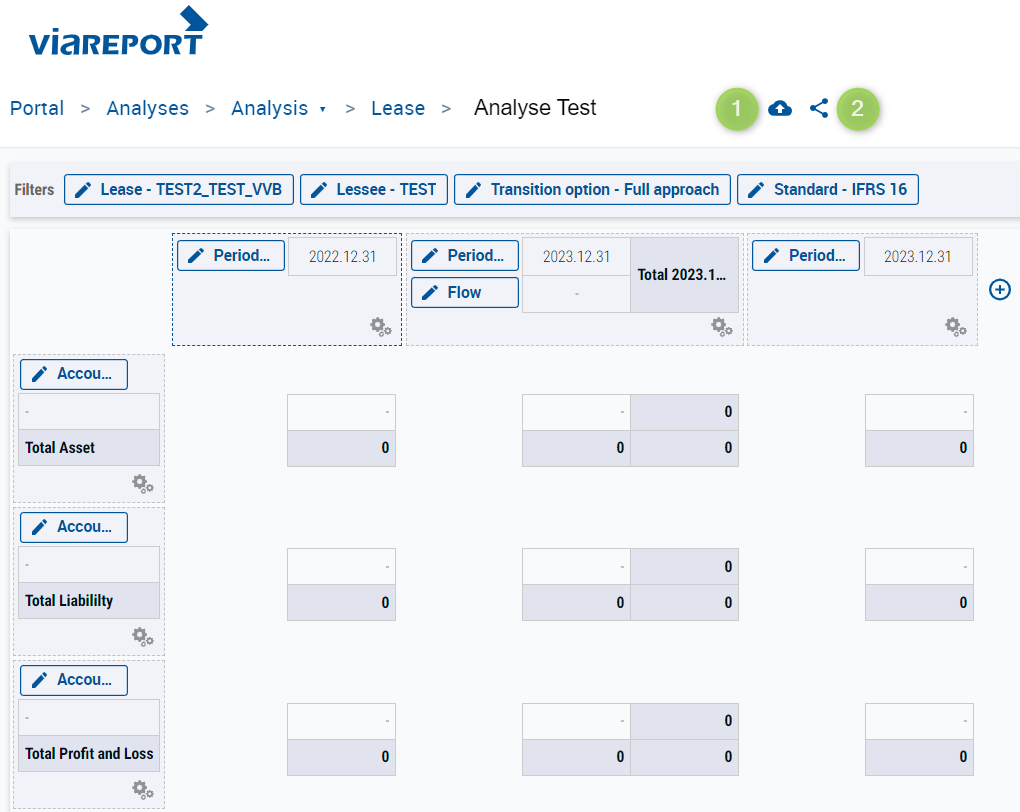Click the Viareport logo
Viewport: 1020px width, 812px height.
click(118, 31)
